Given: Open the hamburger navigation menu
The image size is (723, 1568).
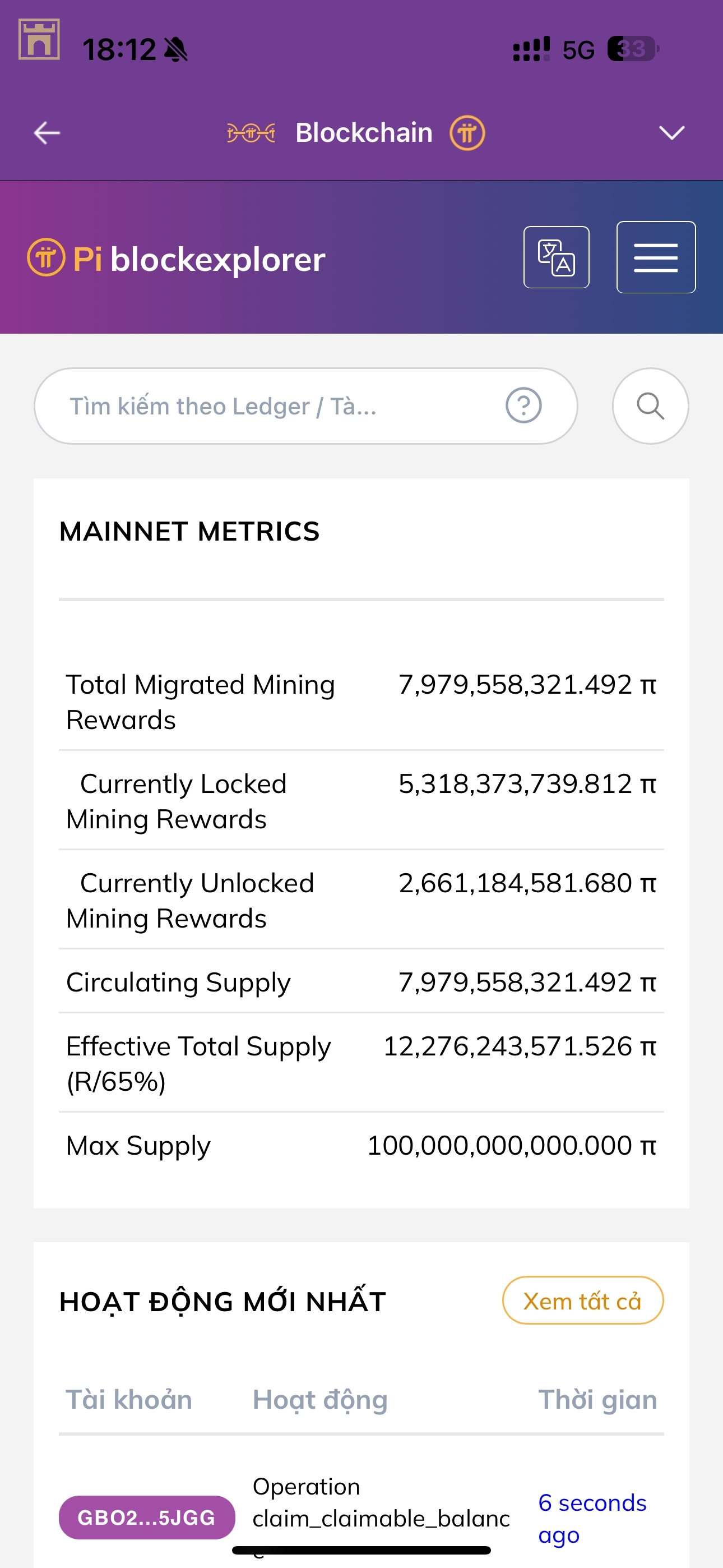Looking at the screenshot, I should click(655, 257).
